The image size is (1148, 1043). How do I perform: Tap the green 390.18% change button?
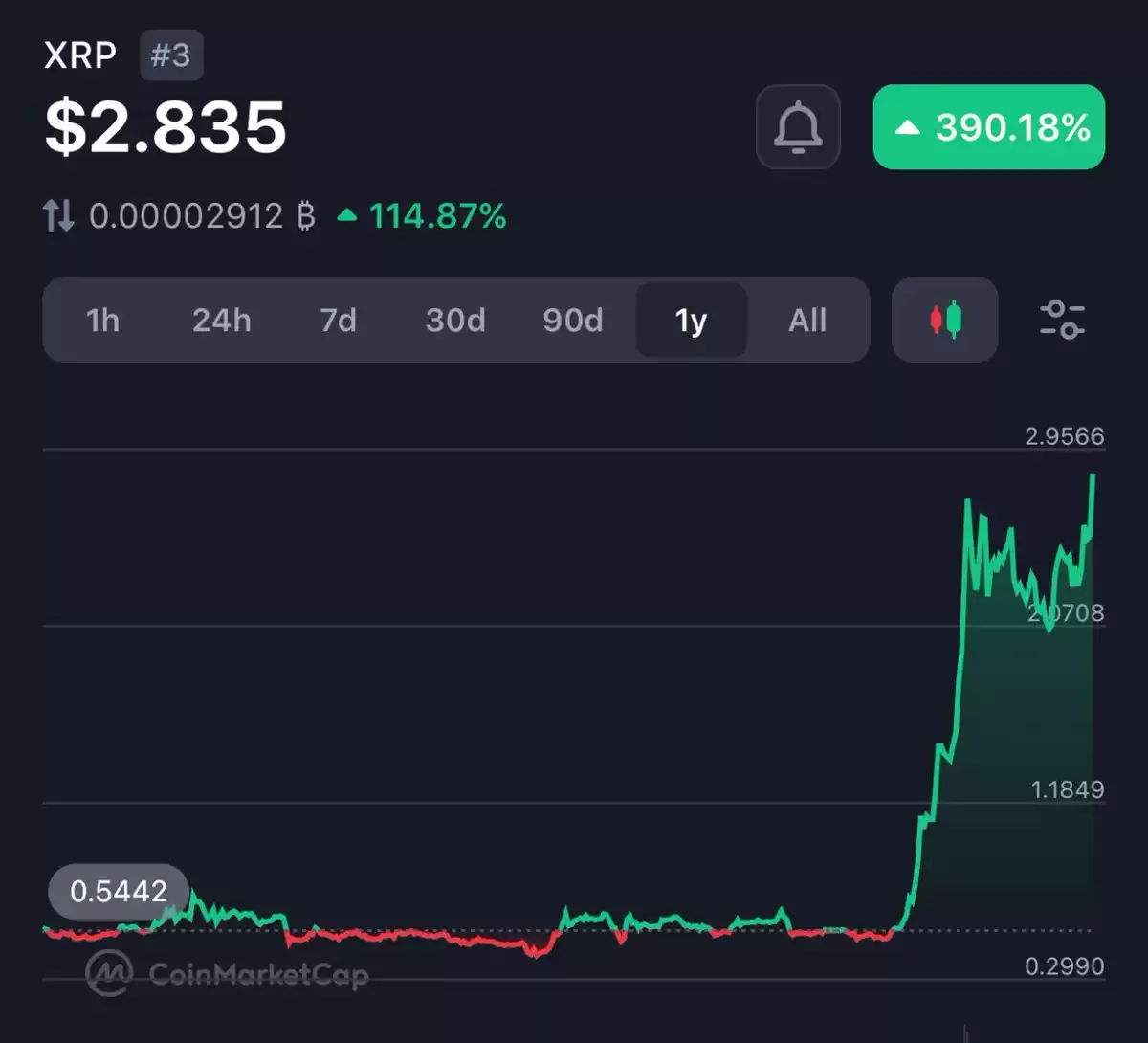coord(989,127)
